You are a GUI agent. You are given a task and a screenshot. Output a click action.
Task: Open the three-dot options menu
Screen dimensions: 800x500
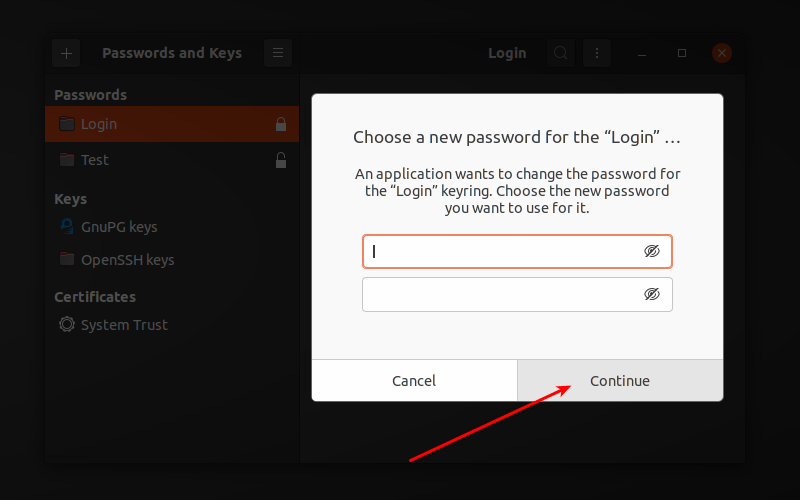point(597,53)
